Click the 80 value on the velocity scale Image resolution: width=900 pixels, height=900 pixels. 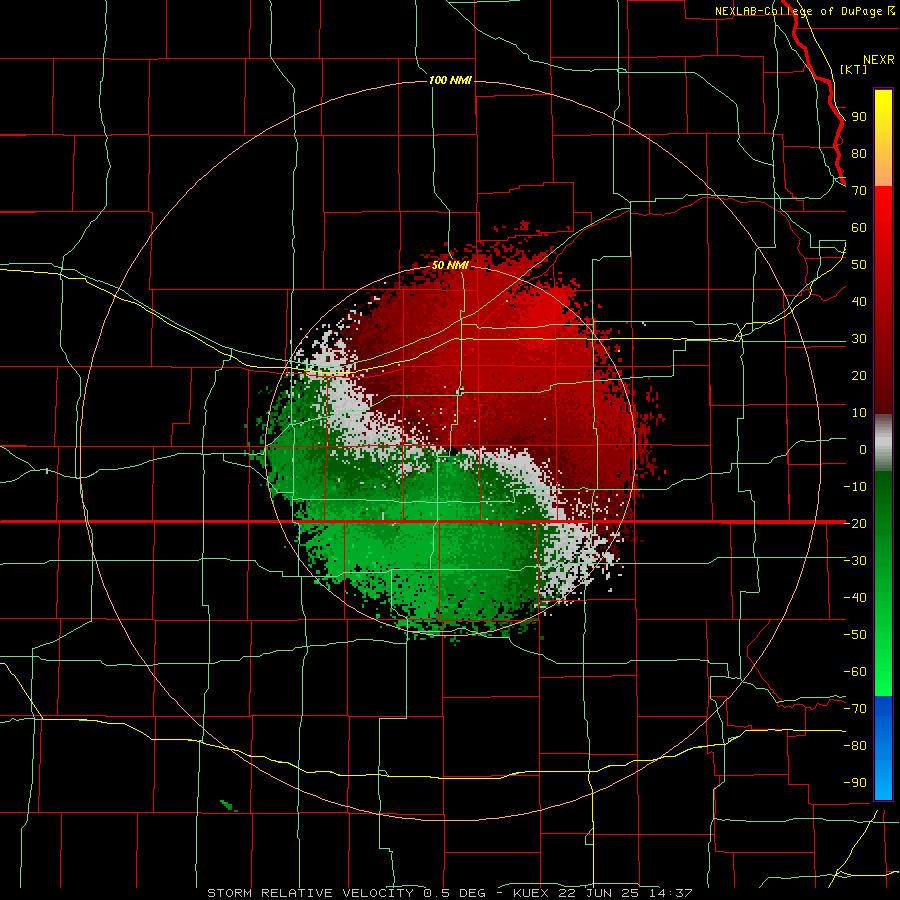pos(859,154)
